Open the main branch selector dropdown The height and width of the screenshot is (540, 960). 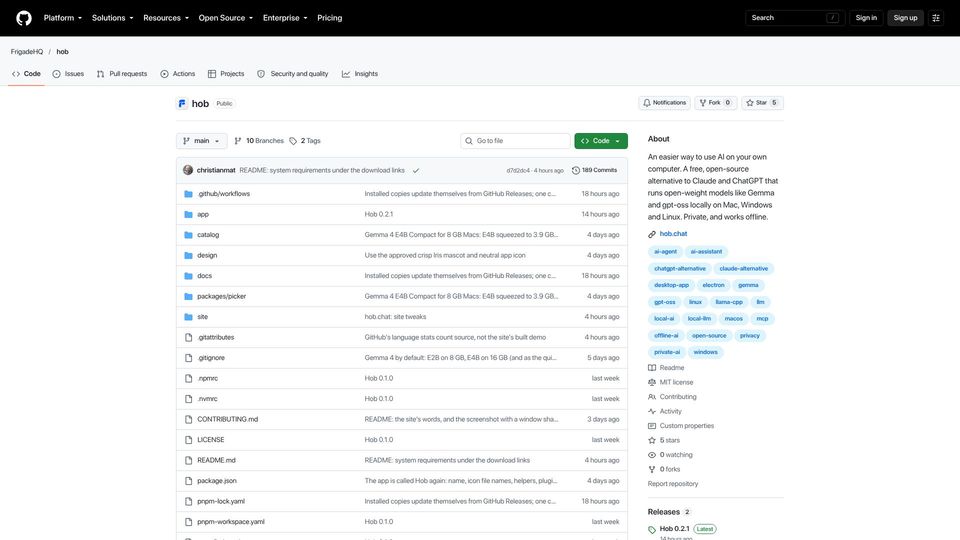point(201,141)
